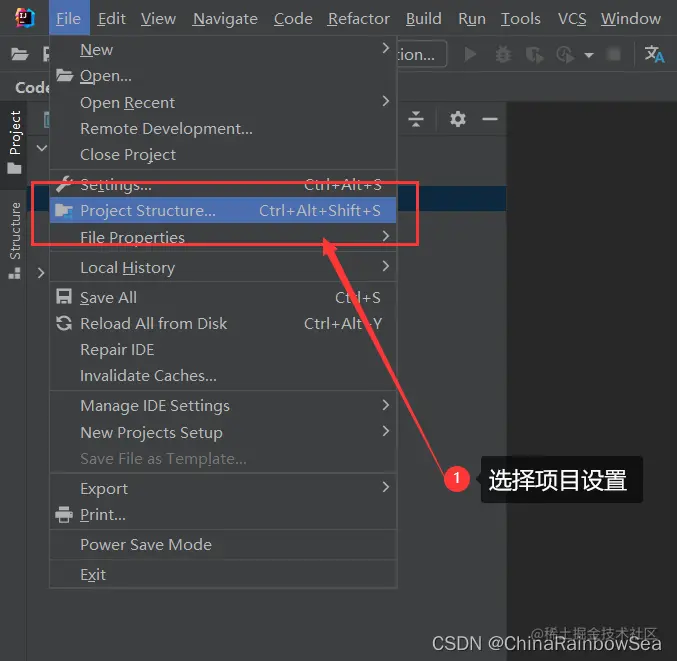Open the Run menu
The image size is (677, 661).
click(471, 19)
